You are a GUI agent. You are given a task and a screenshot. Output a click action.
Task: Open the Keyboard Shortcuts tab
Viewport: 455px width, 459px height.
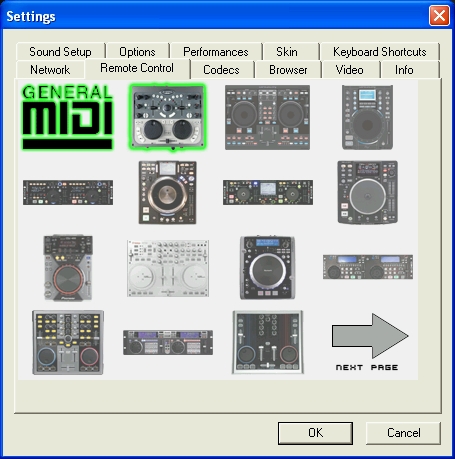[x=379, y=52]
